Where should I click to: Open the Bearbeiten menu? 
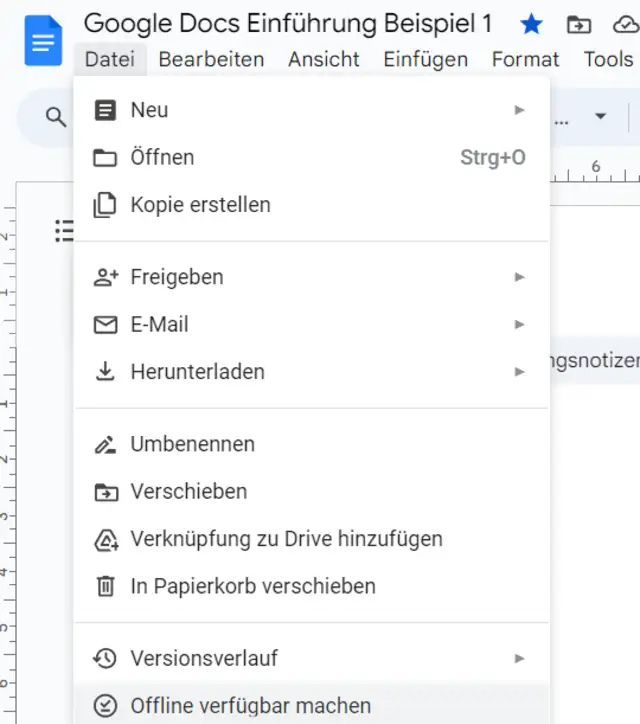point(211,60)
